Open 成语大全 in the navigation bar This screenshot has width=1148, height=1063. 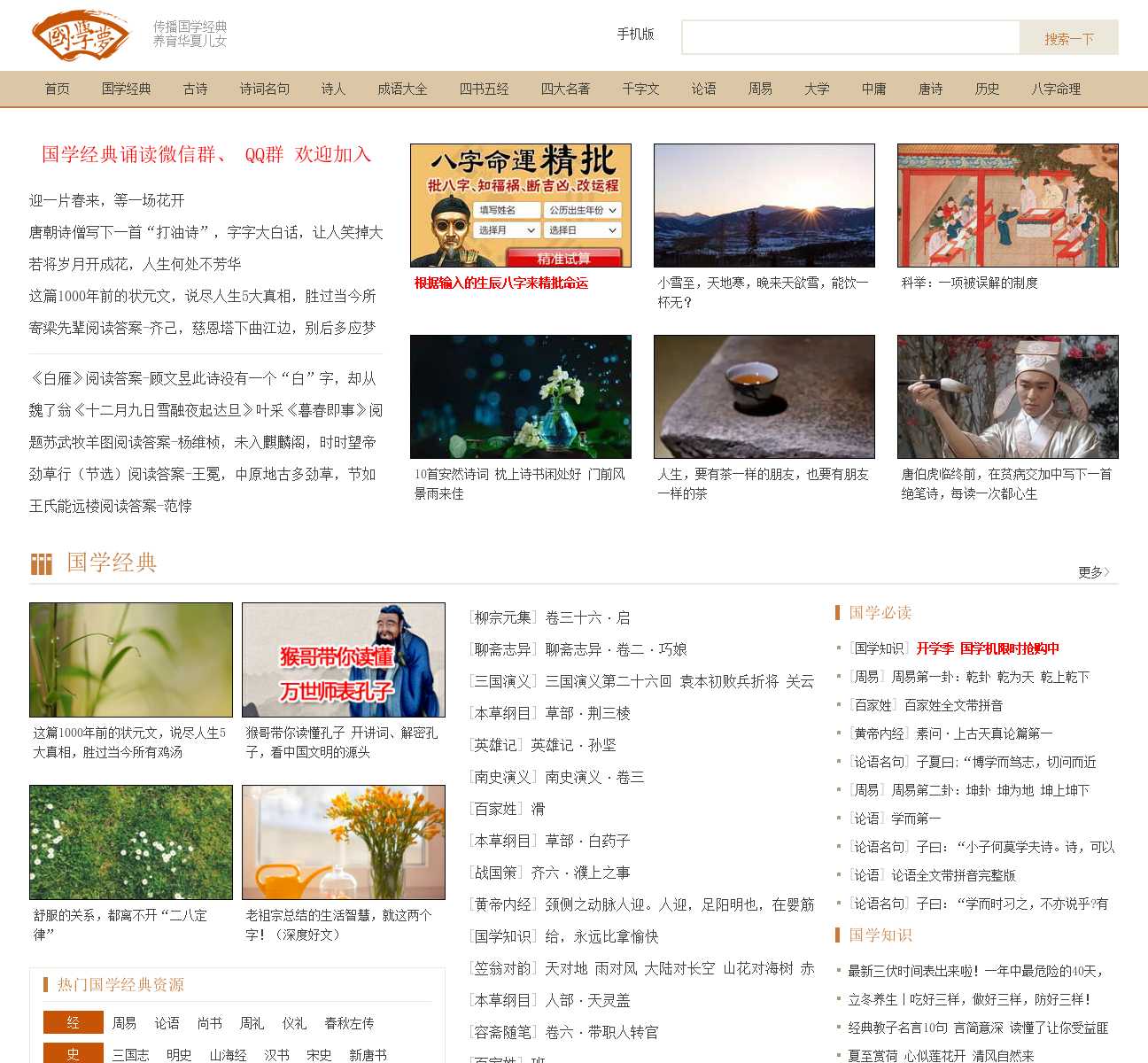pyautogui.click(x=402, y=89)
